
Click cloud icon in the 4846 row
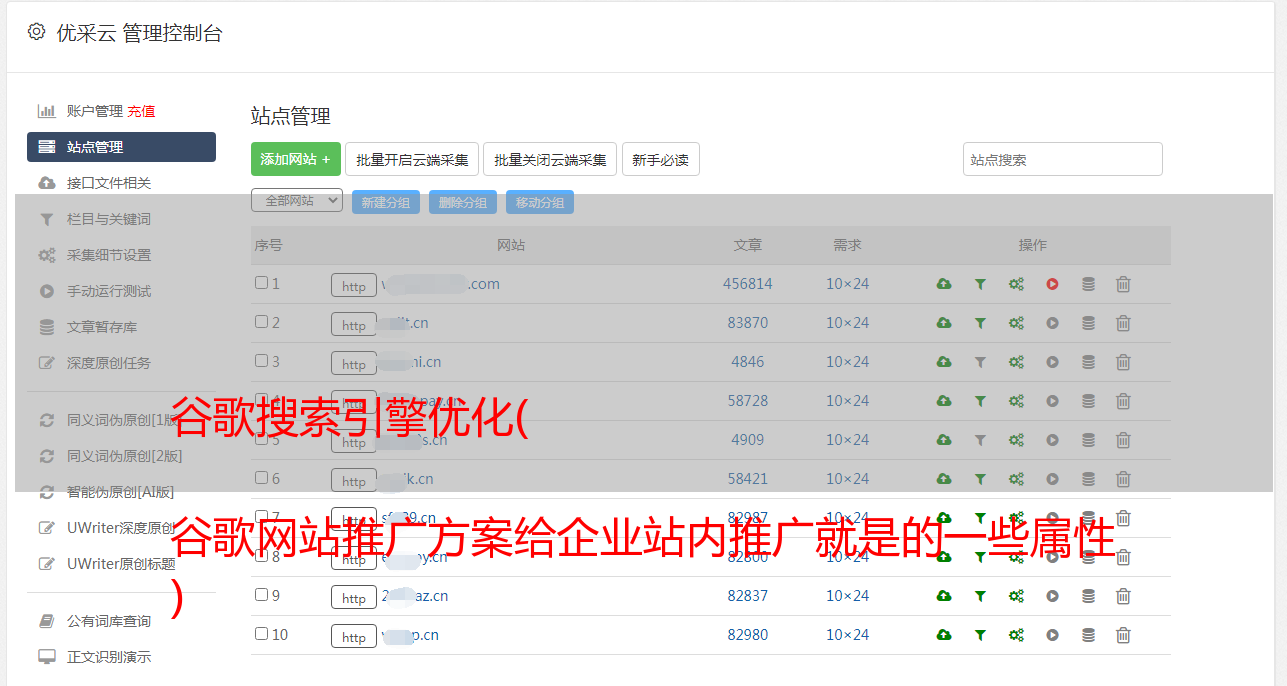point(944,362)
